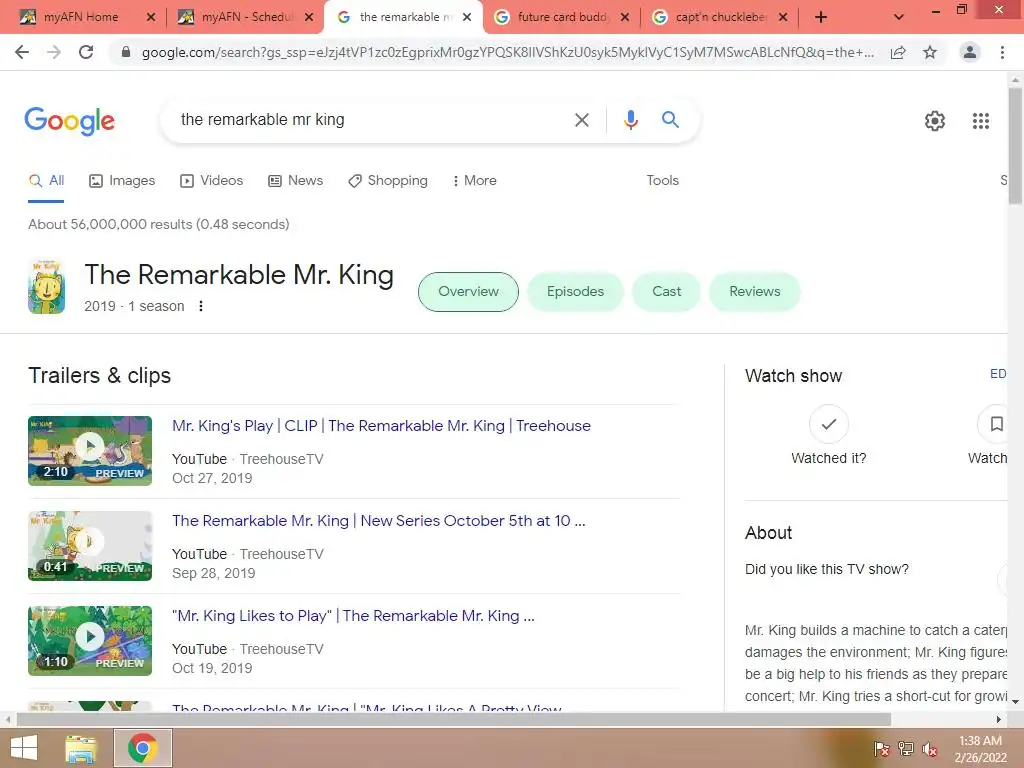Click the show poster thumbnail

coord(46,287)
